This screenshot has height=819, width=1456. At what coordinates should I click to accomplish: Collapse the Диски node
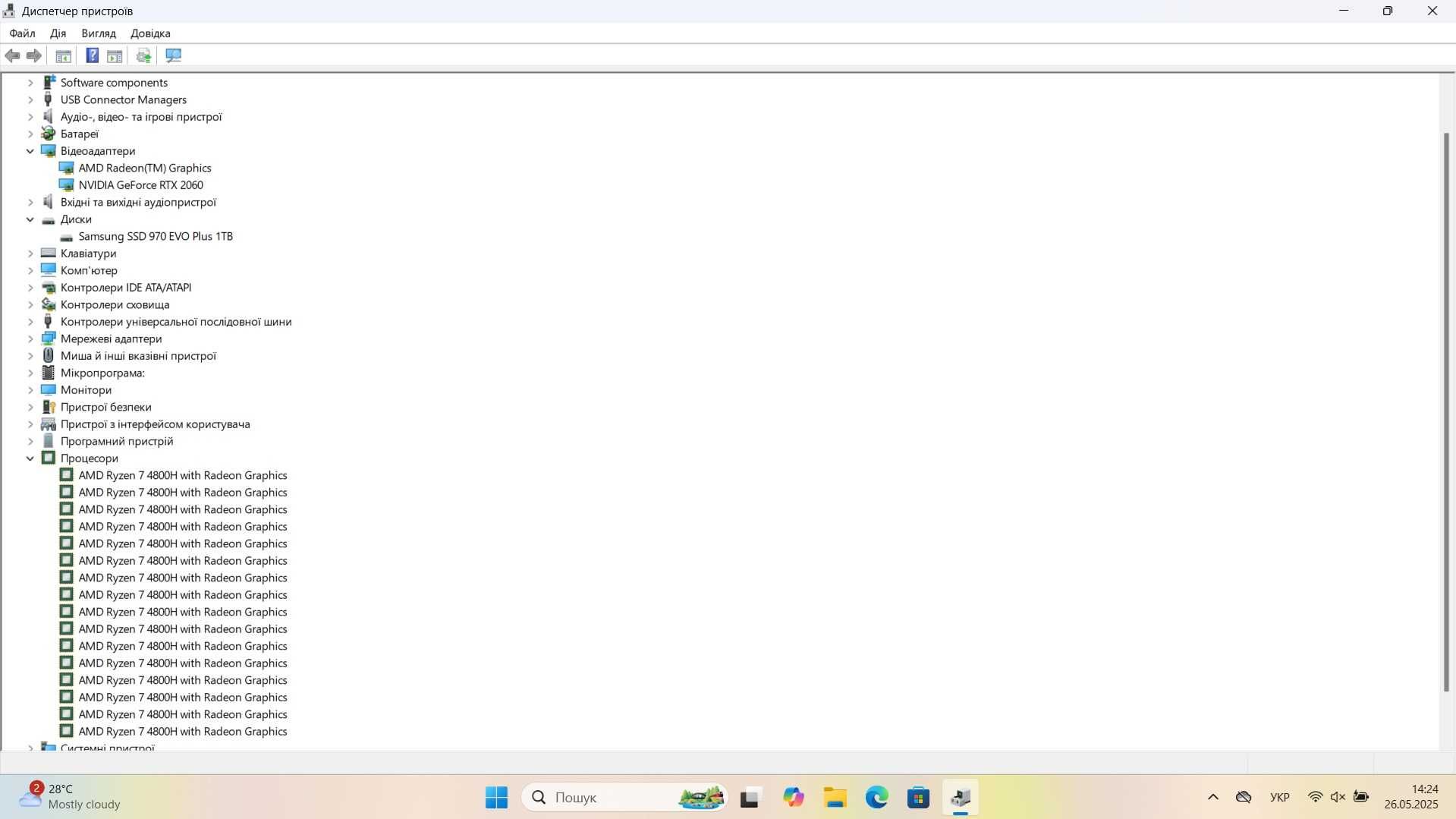coord(30,219)
